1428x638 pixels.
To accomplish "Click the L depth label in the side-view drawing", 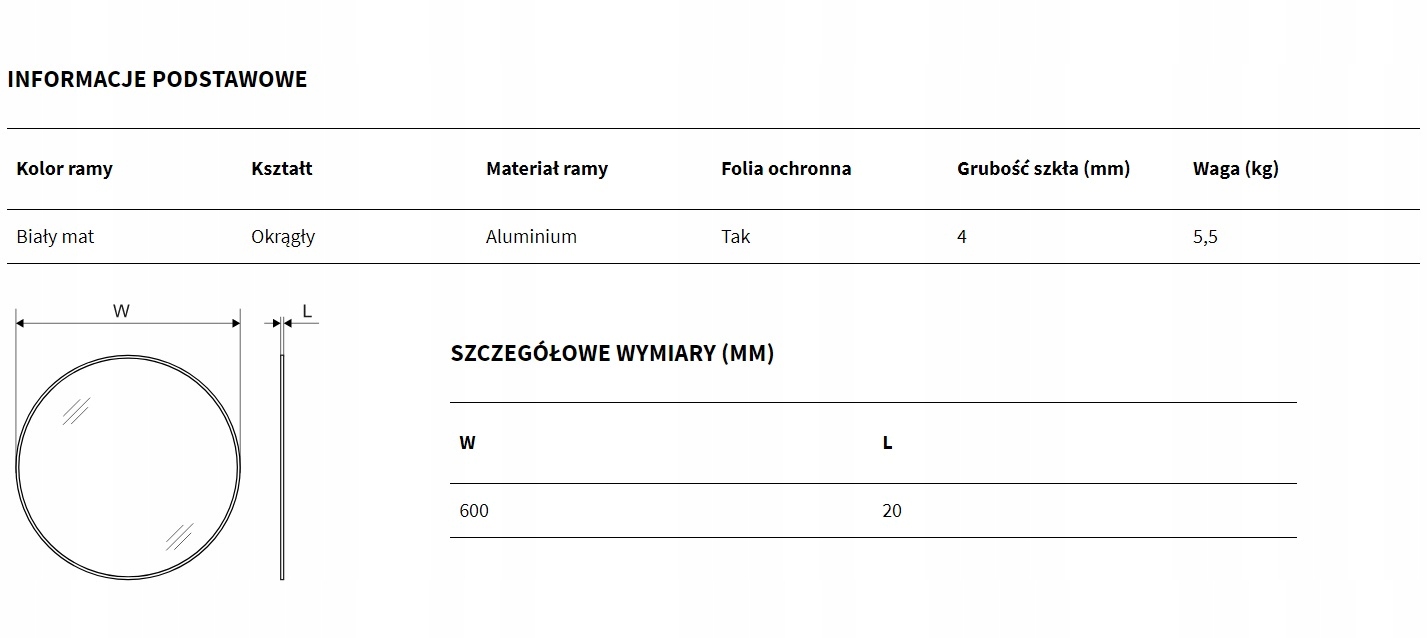I will 307,311.
